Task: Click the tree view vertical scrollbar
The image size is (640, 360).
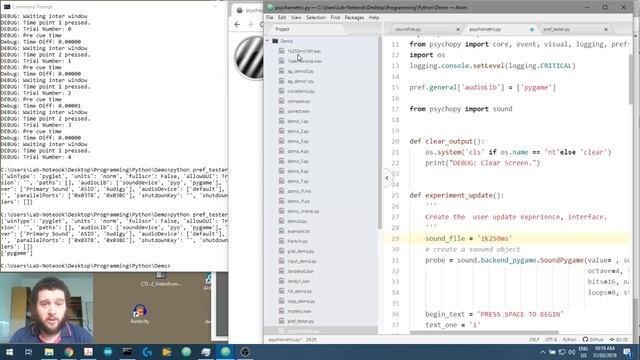Action: [x=380, y=133]
